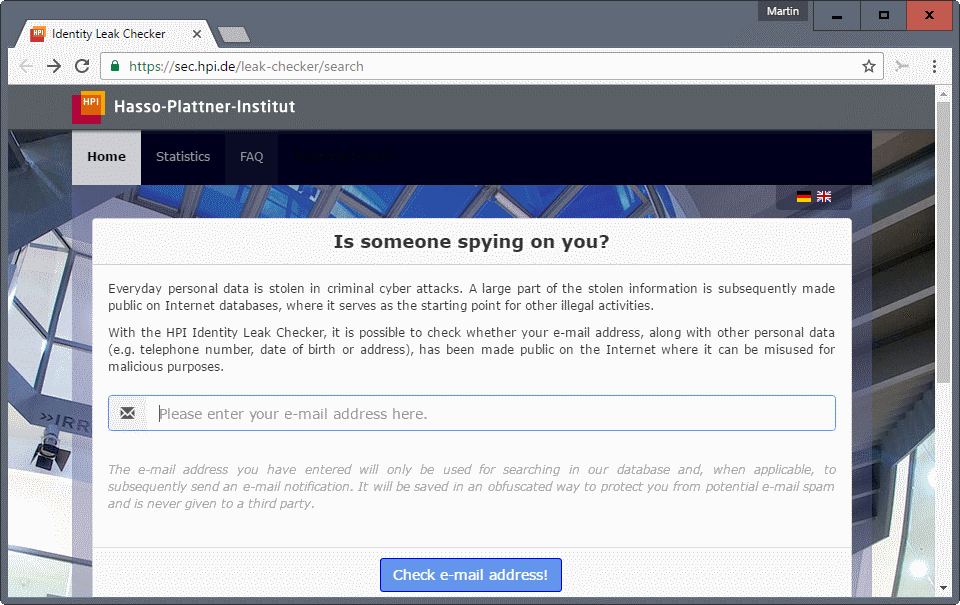This screenshot has width=960, height=605.
Task: Minimize the browser window
Action: 836,15
